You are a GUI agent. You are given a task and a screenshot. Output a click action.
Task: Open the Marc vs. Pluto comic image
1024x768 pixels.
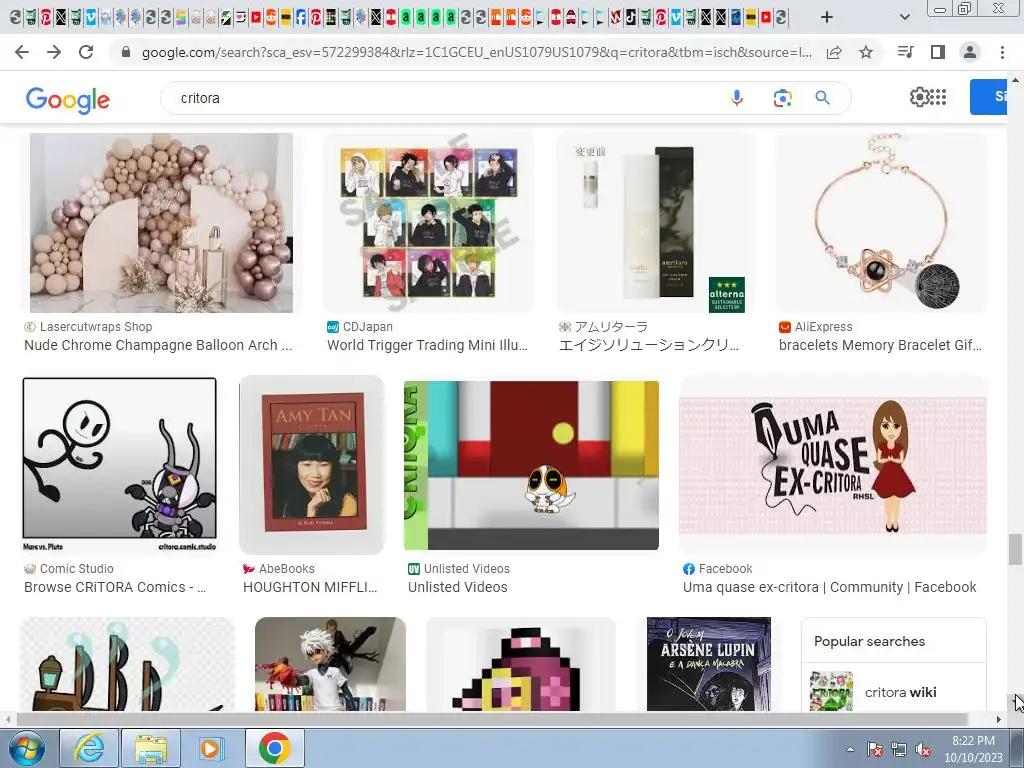pos(120,465)
